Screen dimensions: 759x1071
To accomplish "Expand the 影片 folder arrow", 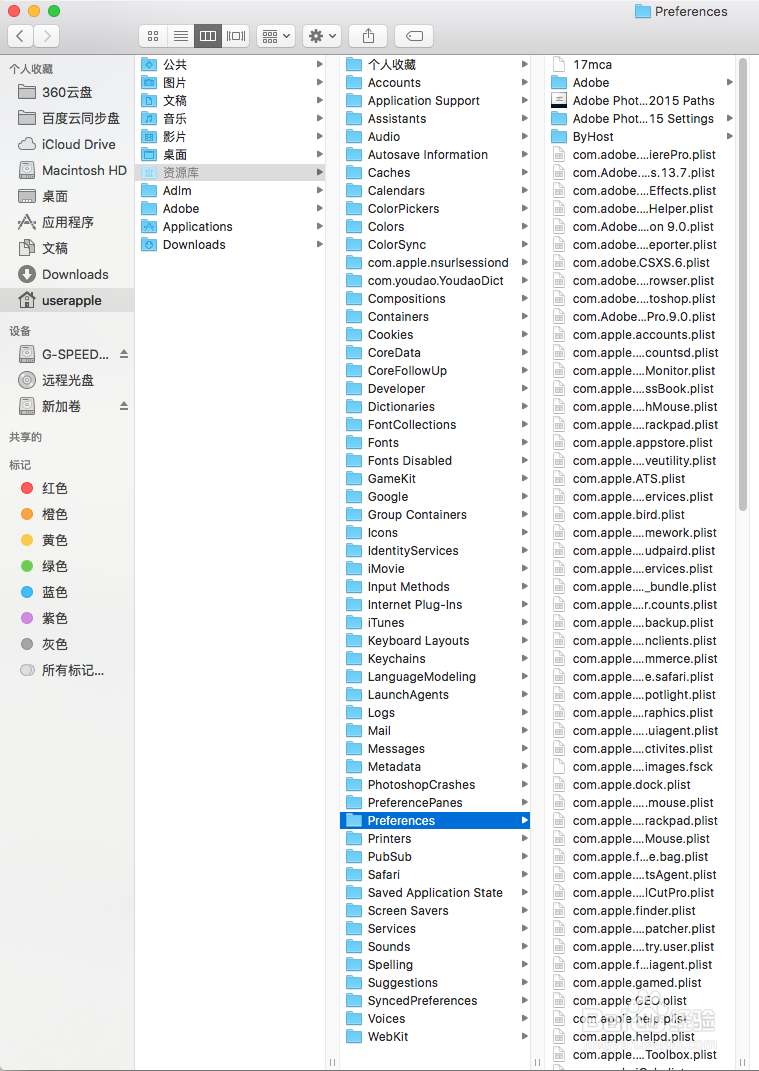I will pyautogui.click(x=319, y=137).
